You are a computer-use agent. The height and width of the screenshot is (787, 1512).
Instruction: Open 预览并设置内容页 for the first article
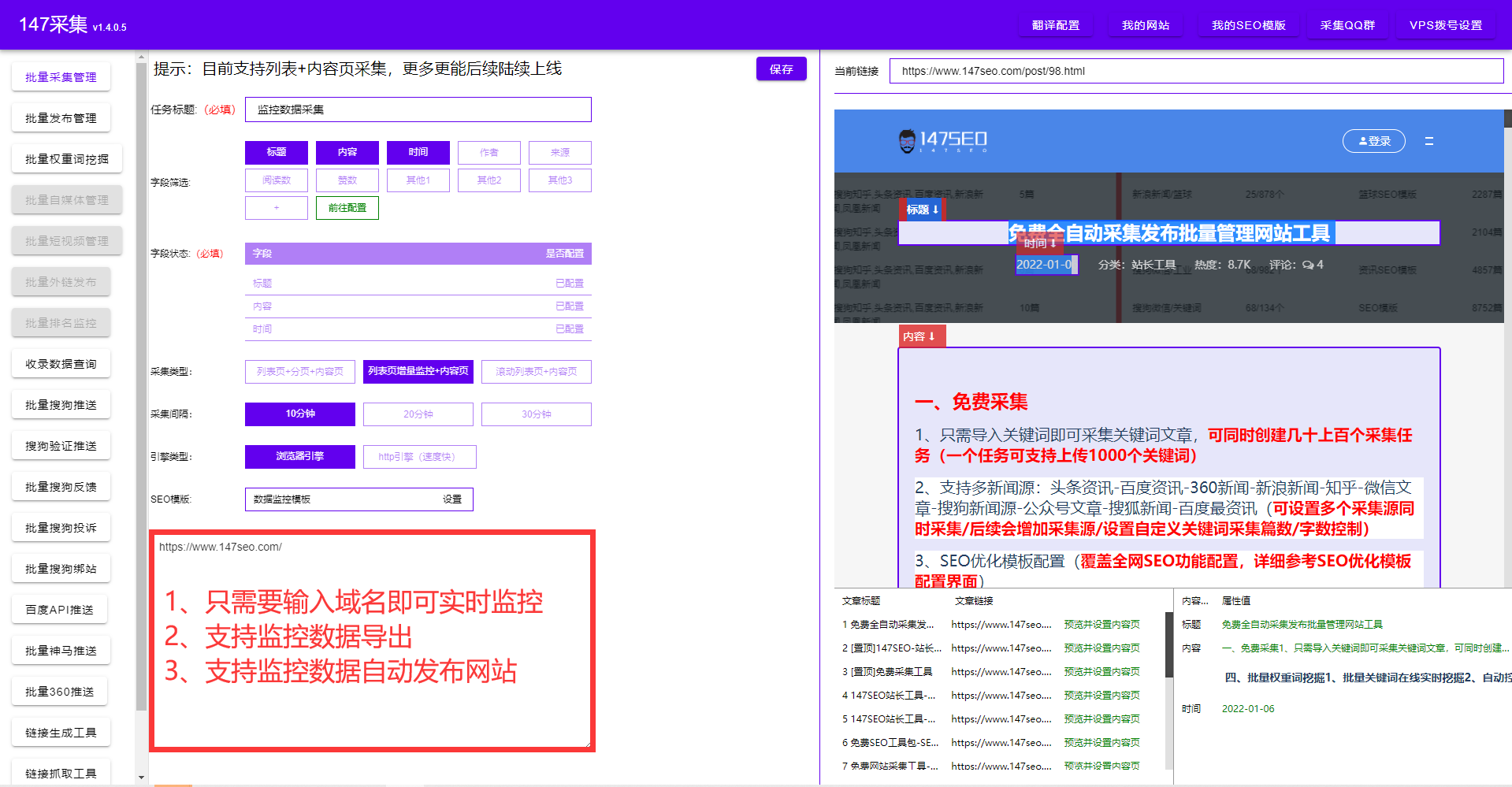tap(1101, 624)
